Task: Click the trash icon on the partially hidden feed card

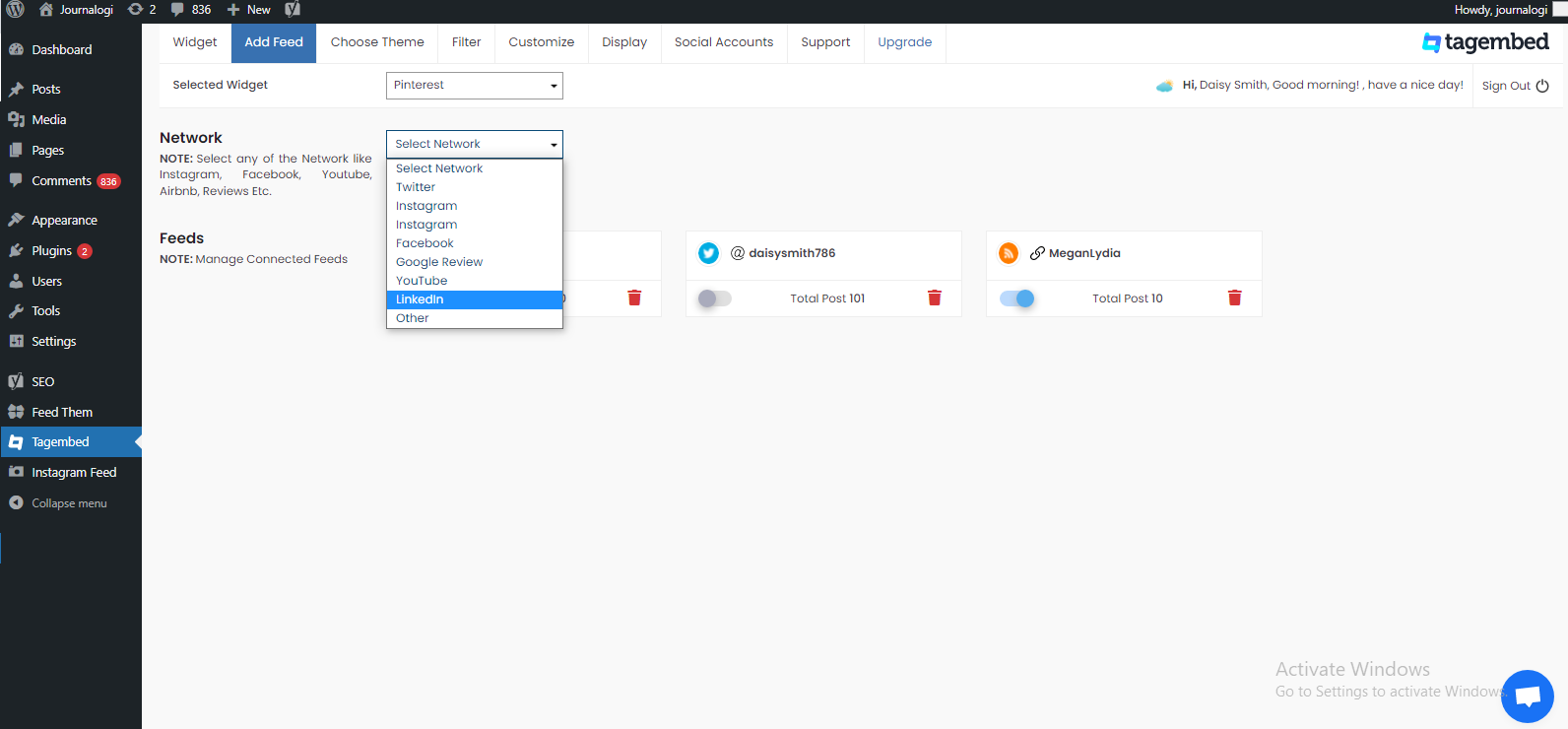Action: pos(634,298)
